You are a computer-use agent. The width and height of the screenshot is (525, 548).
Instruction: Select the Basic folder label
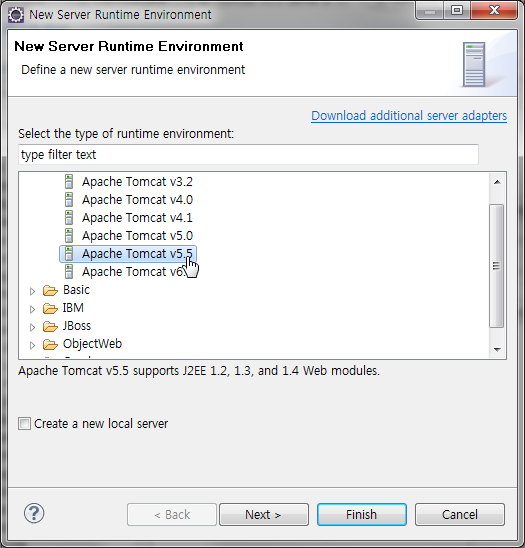[76, 290]
